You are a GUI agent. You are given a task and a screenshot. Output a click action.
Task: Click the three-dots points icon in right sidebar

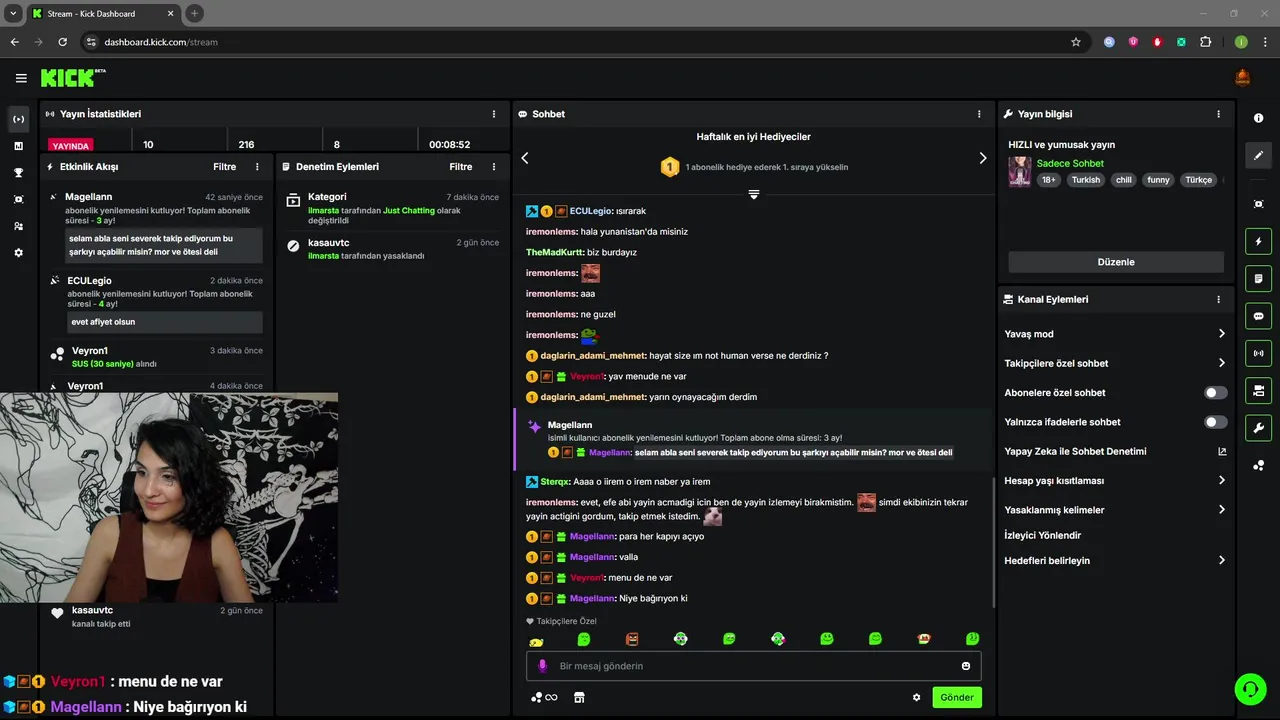tap(1258, 466)
